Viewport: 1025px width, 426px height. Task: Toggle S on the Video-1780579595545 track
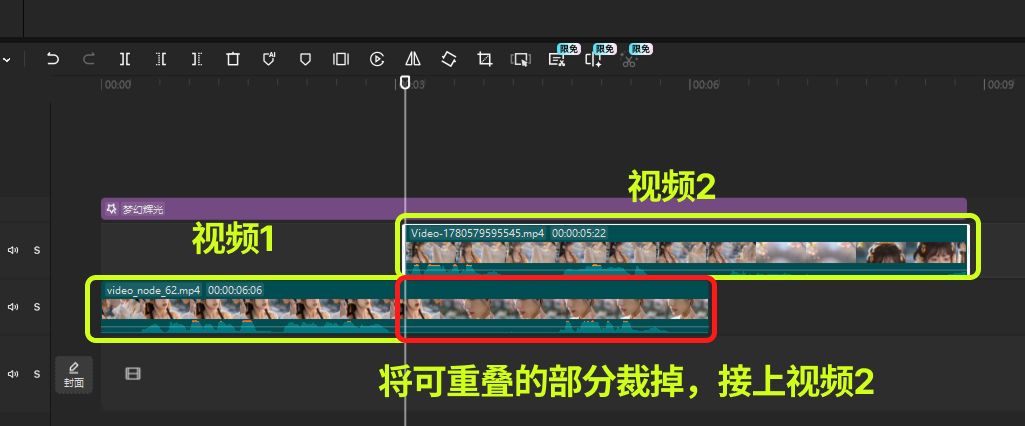click(x=37, y=250)
